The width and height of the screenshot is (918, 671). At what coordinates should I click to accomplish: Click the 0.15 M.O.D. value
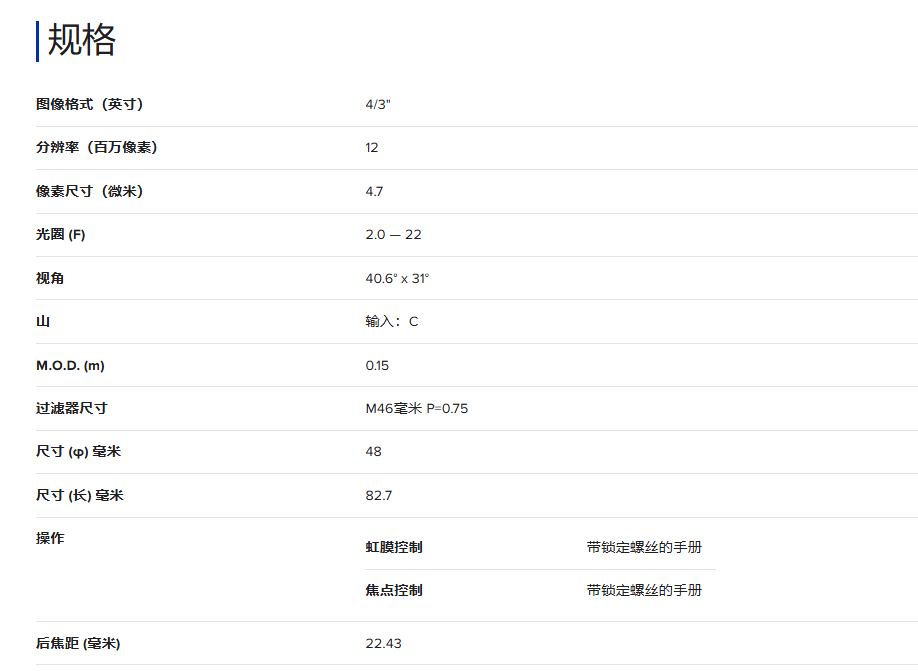(377, 366)
